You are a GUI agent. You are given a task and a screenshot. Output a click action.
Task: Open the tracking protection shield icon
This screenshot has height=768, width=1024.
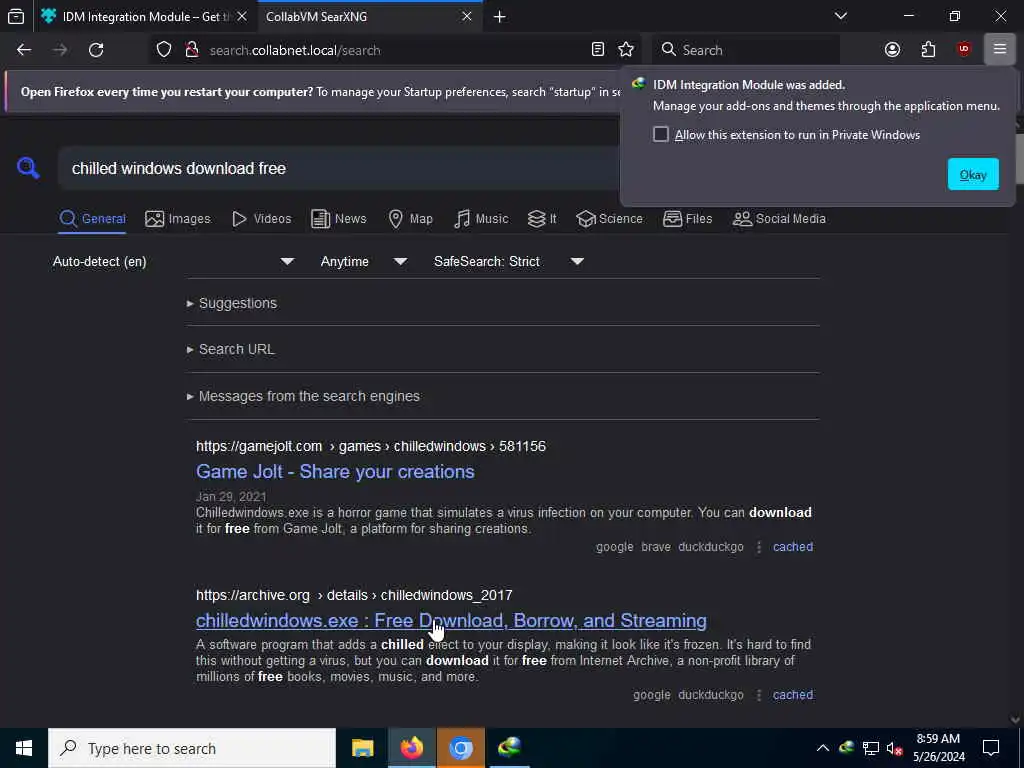164,50
